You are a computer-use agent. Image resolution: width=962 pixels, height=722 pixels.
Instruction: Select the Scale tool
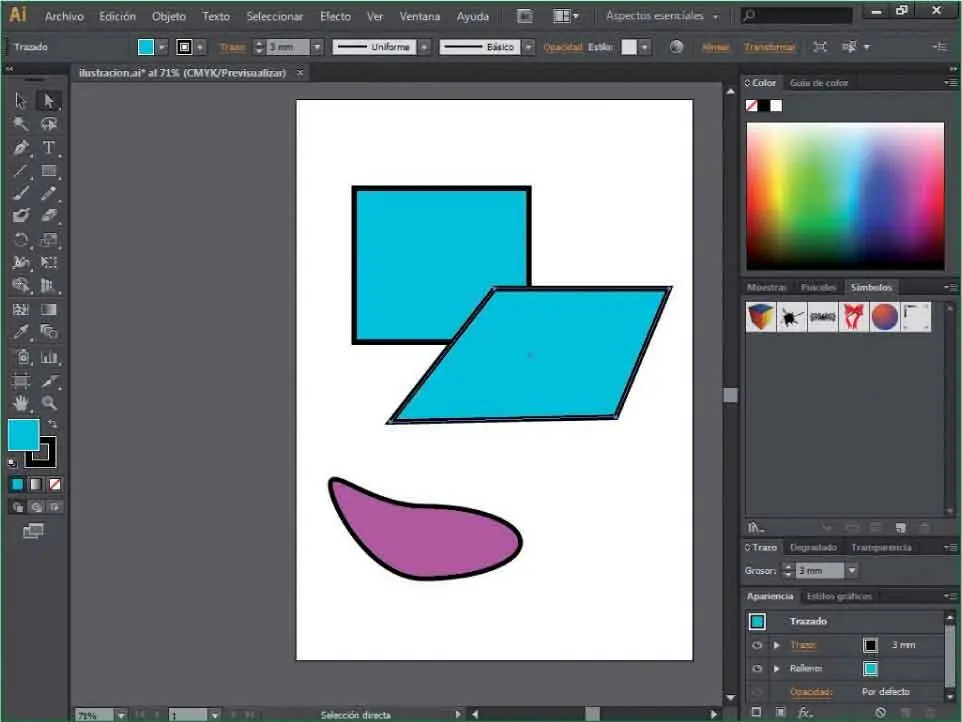(48, 239)
